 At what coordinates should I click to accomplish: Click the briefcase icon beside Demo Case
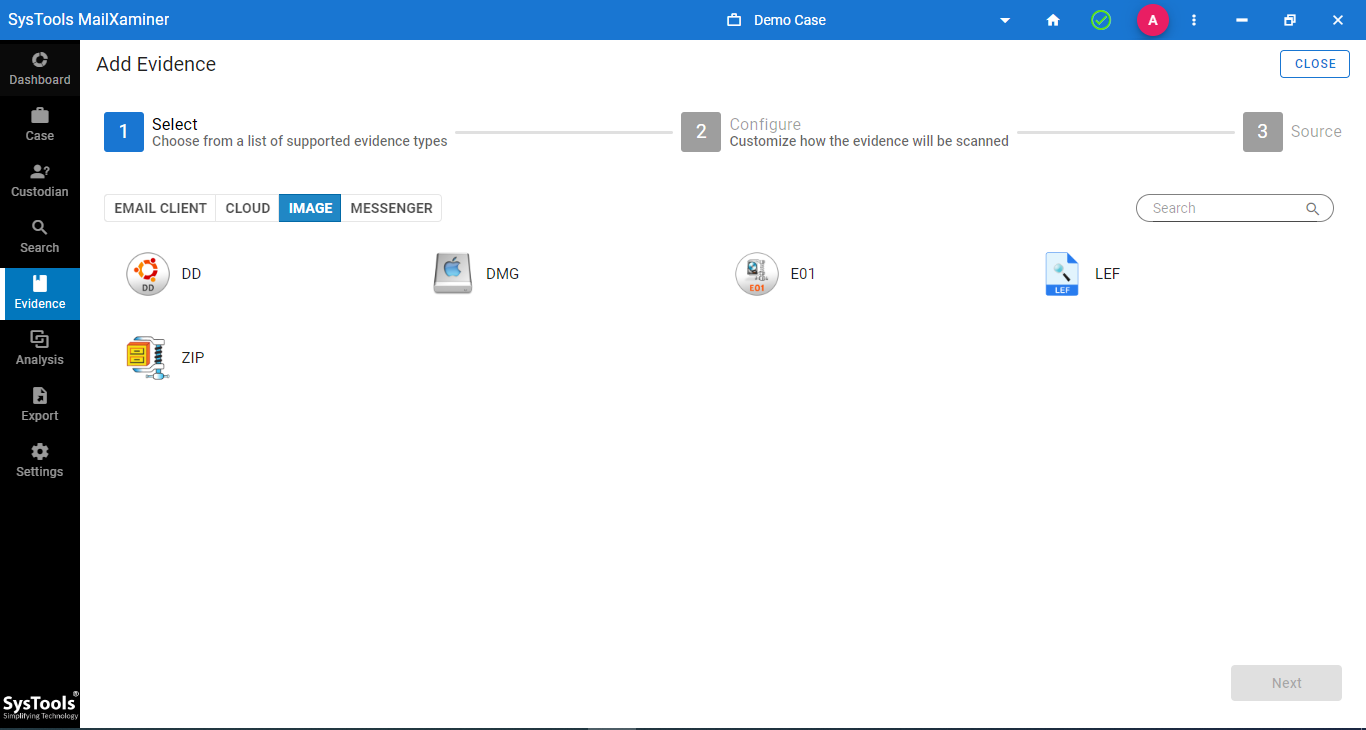(x=734, y=20)
